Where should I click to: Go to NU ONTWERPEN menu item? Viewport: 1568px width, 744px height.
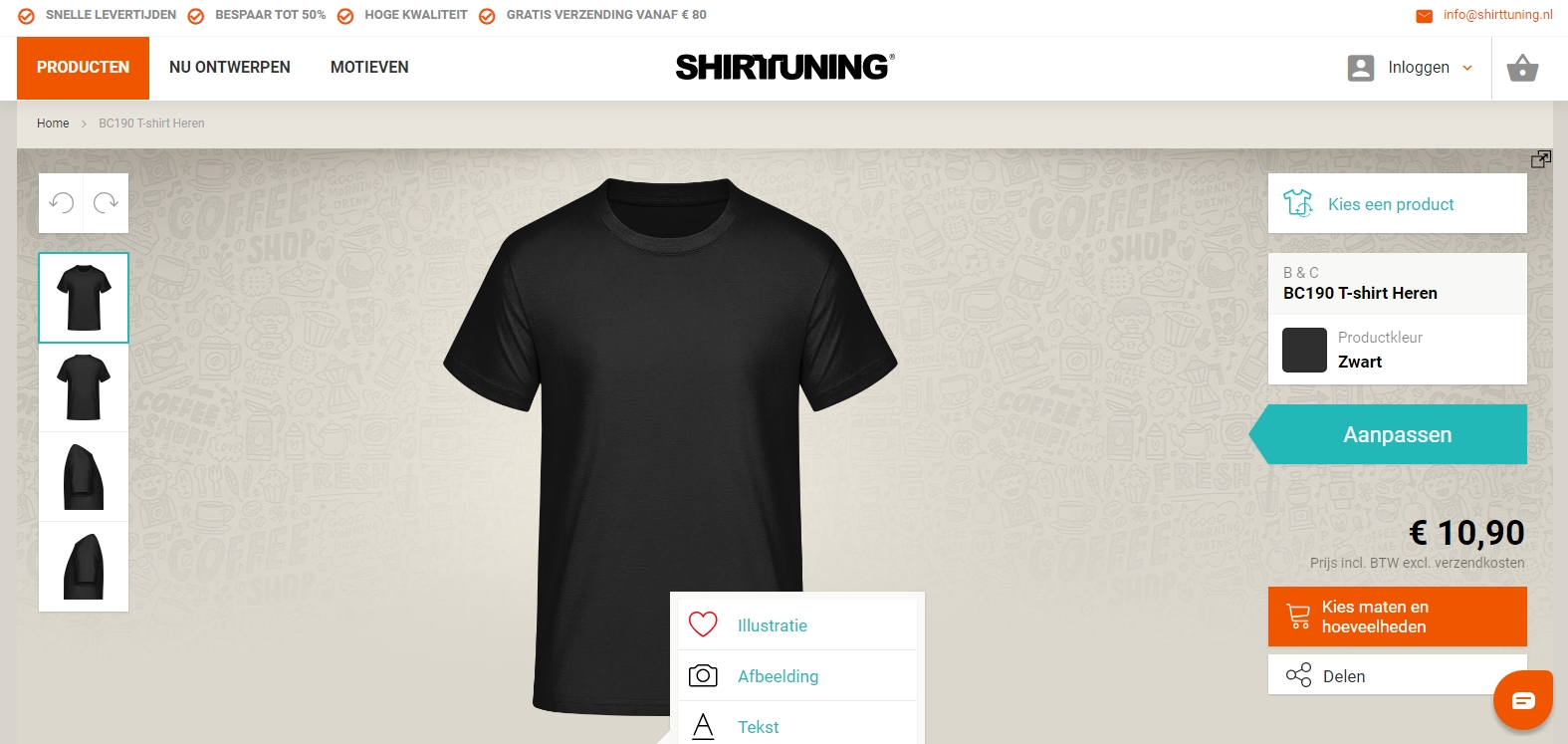click(230, 68)
